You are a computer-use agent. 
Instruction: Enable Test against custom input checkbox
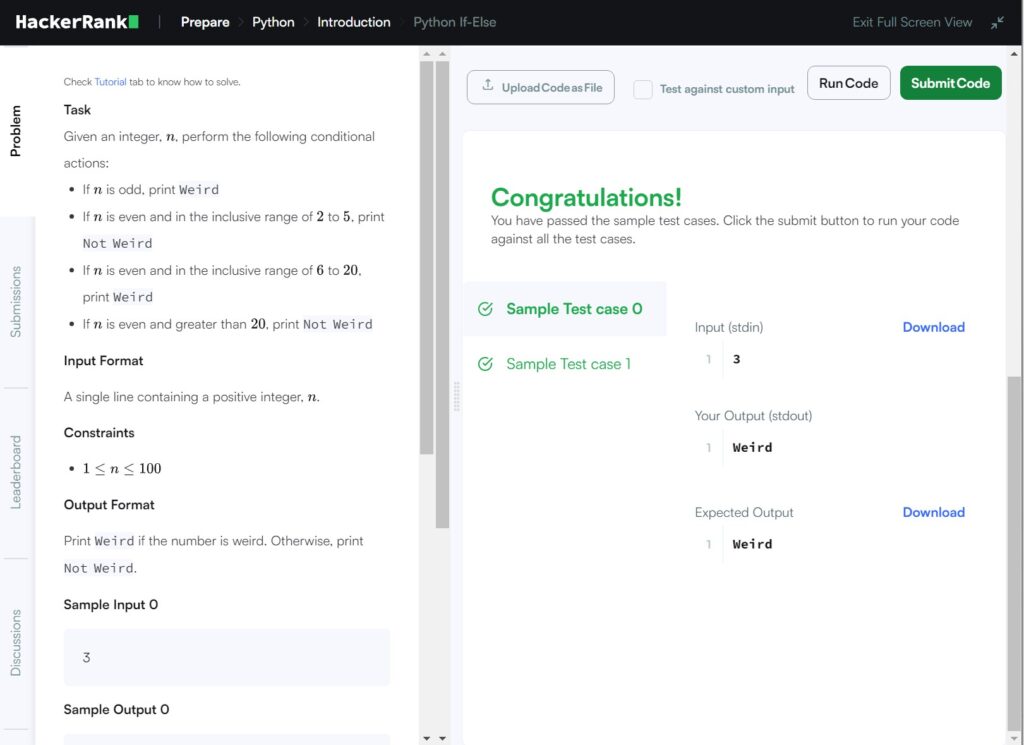point(643,89)
